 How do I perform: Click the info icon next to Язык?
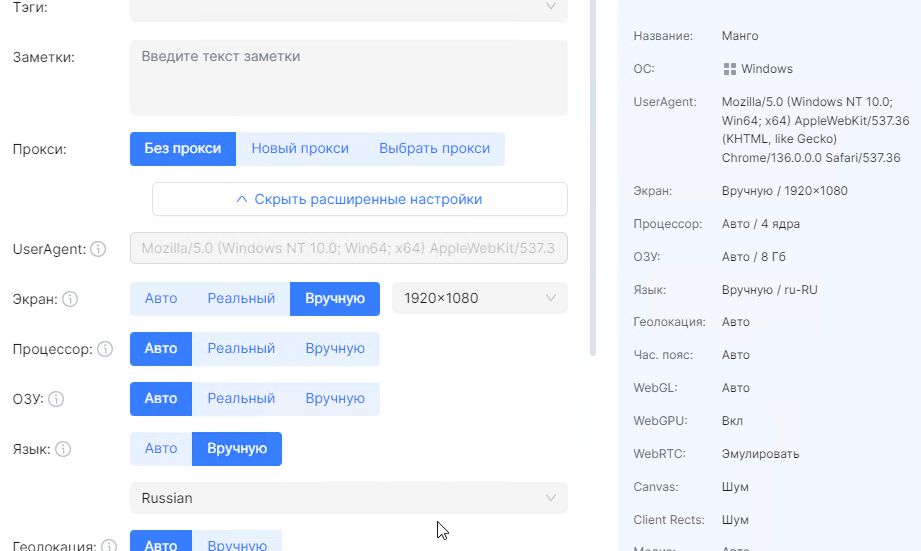(63, 449)
